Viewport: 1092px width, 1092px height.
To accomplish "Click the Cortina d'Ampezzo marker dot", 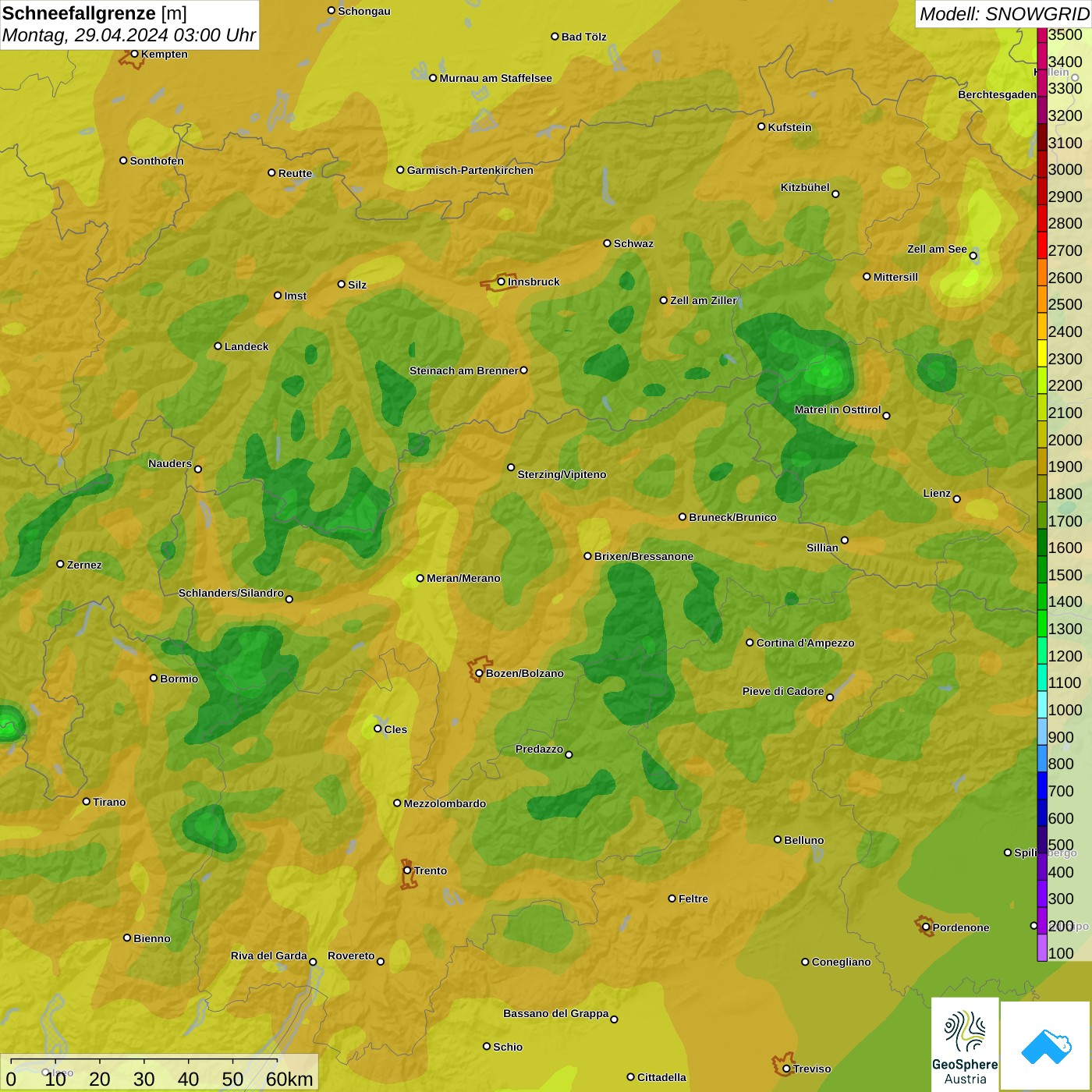I will tap(750, 643).
